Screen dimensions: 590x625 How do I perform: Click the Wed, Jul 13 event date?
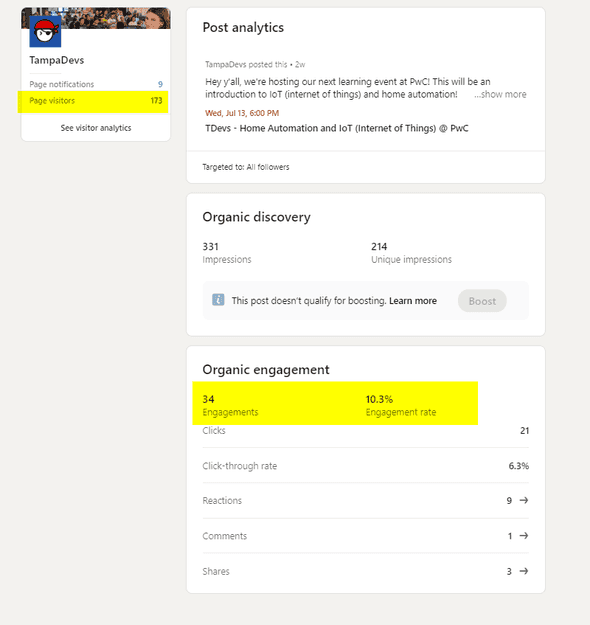pyautogui.click(x=242, y=113)
